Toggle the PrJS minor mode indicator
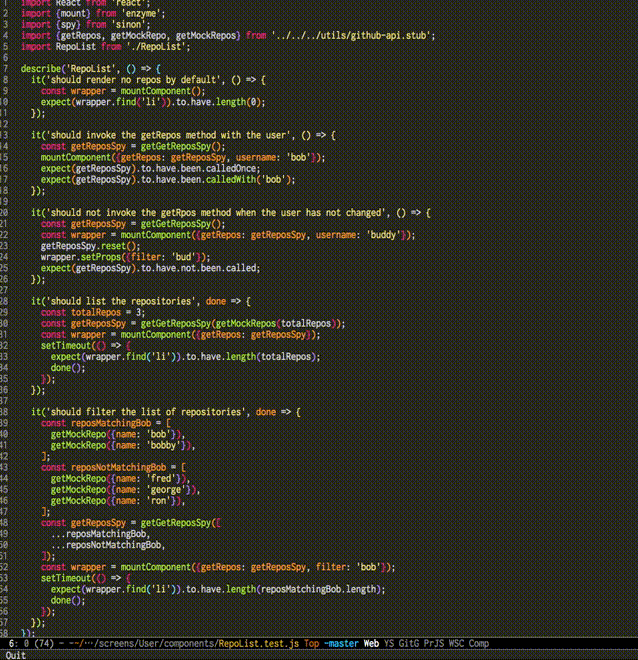The height and width of the screenshot is (660, 638). tap(434, 644)
